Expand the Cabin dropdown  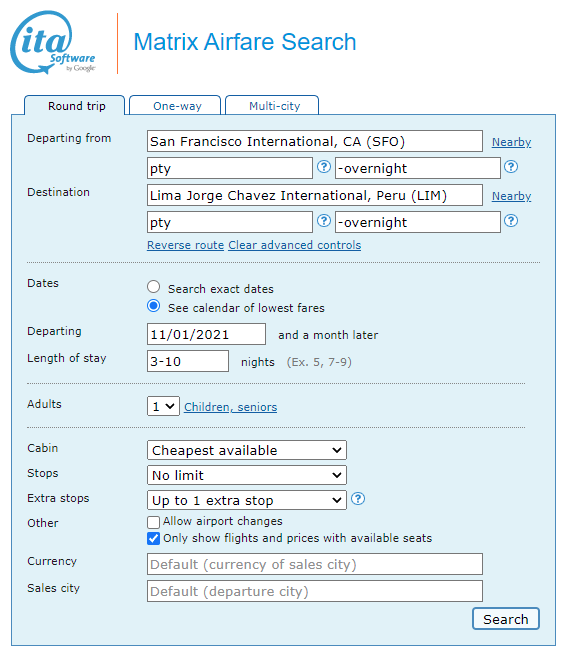click(x=247, y=450)
